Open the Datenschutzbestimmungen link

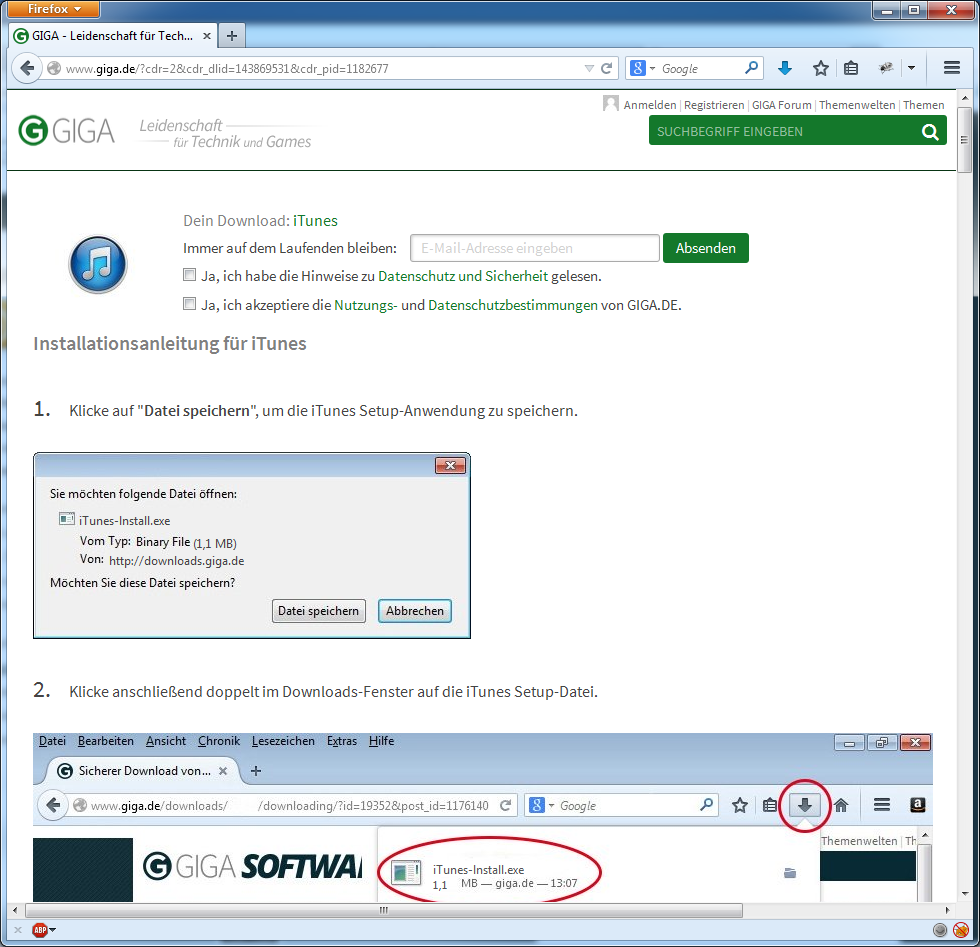pyautogui.click(x=513, y=305)
